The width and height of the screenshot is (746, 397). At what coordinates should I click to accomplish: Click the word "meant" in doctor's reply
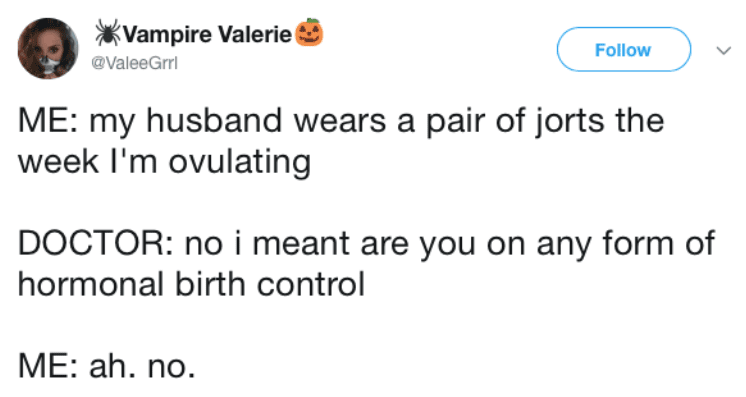(x=301, y=244)
